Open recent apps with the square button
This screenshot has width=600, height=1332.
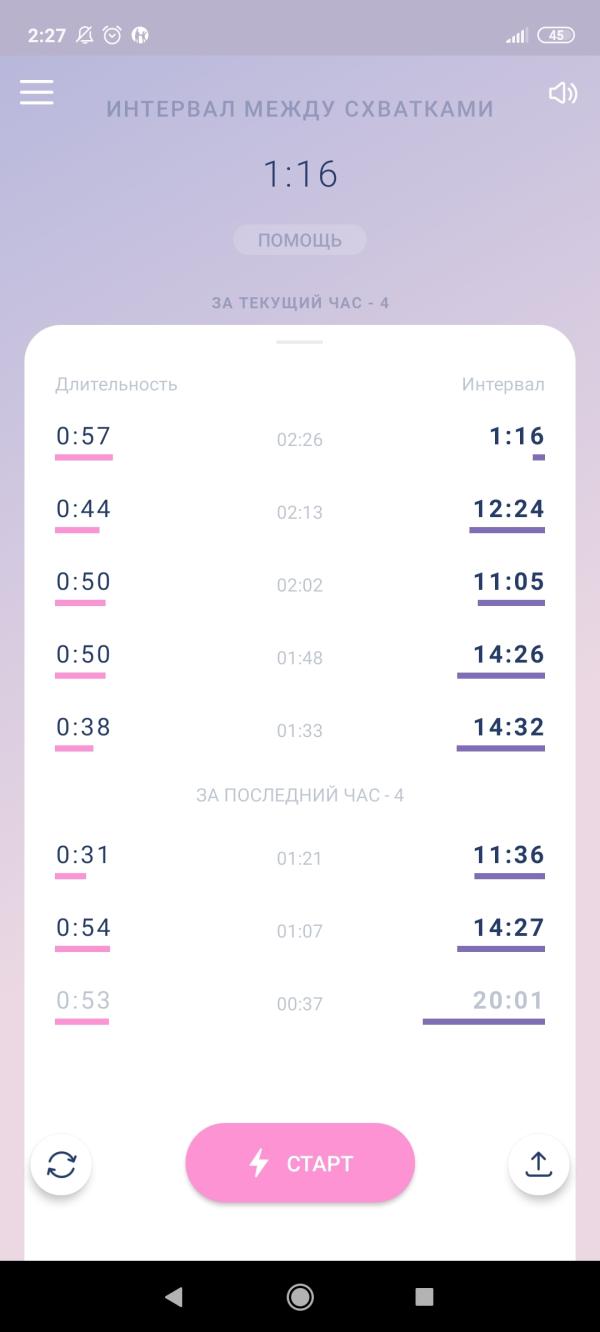tap(425, 1297)
